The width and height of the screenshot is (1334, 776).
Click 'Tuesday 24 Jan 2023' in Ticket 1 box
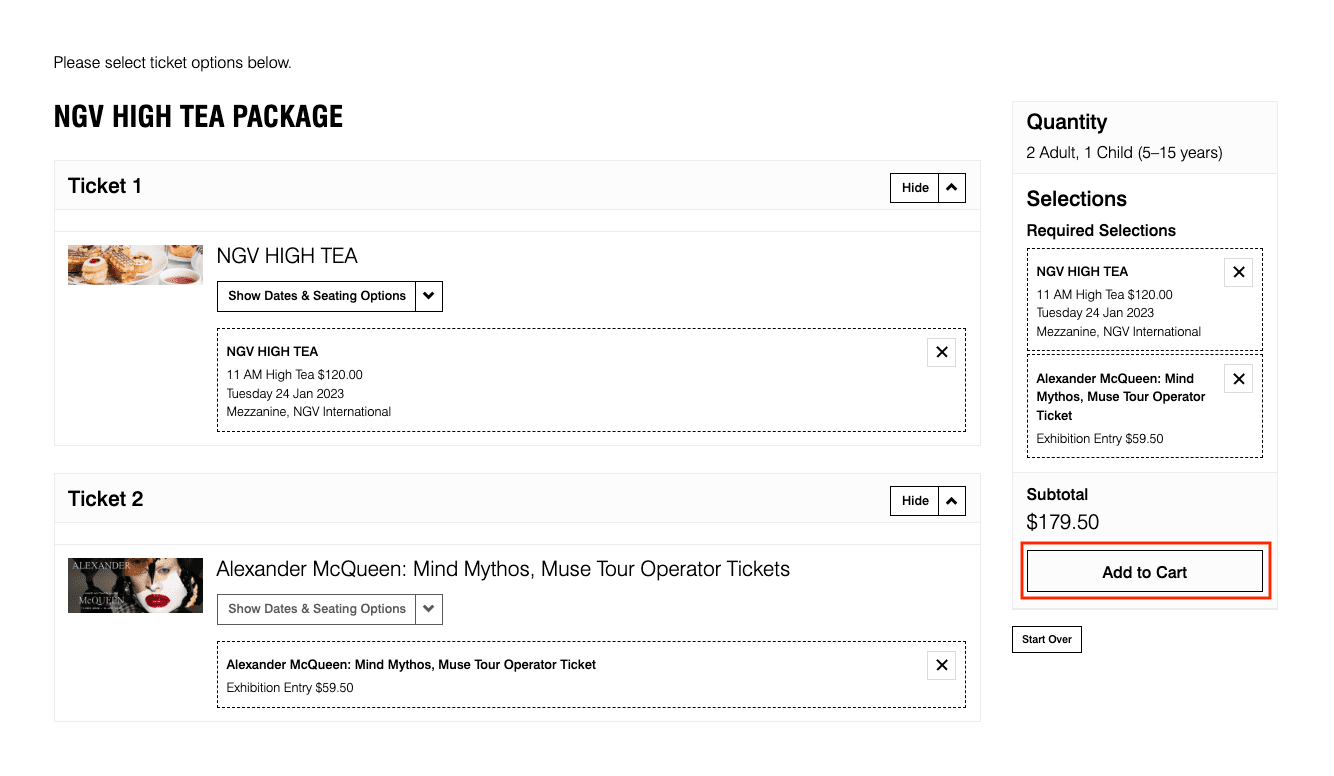click(x=285, y=393)
